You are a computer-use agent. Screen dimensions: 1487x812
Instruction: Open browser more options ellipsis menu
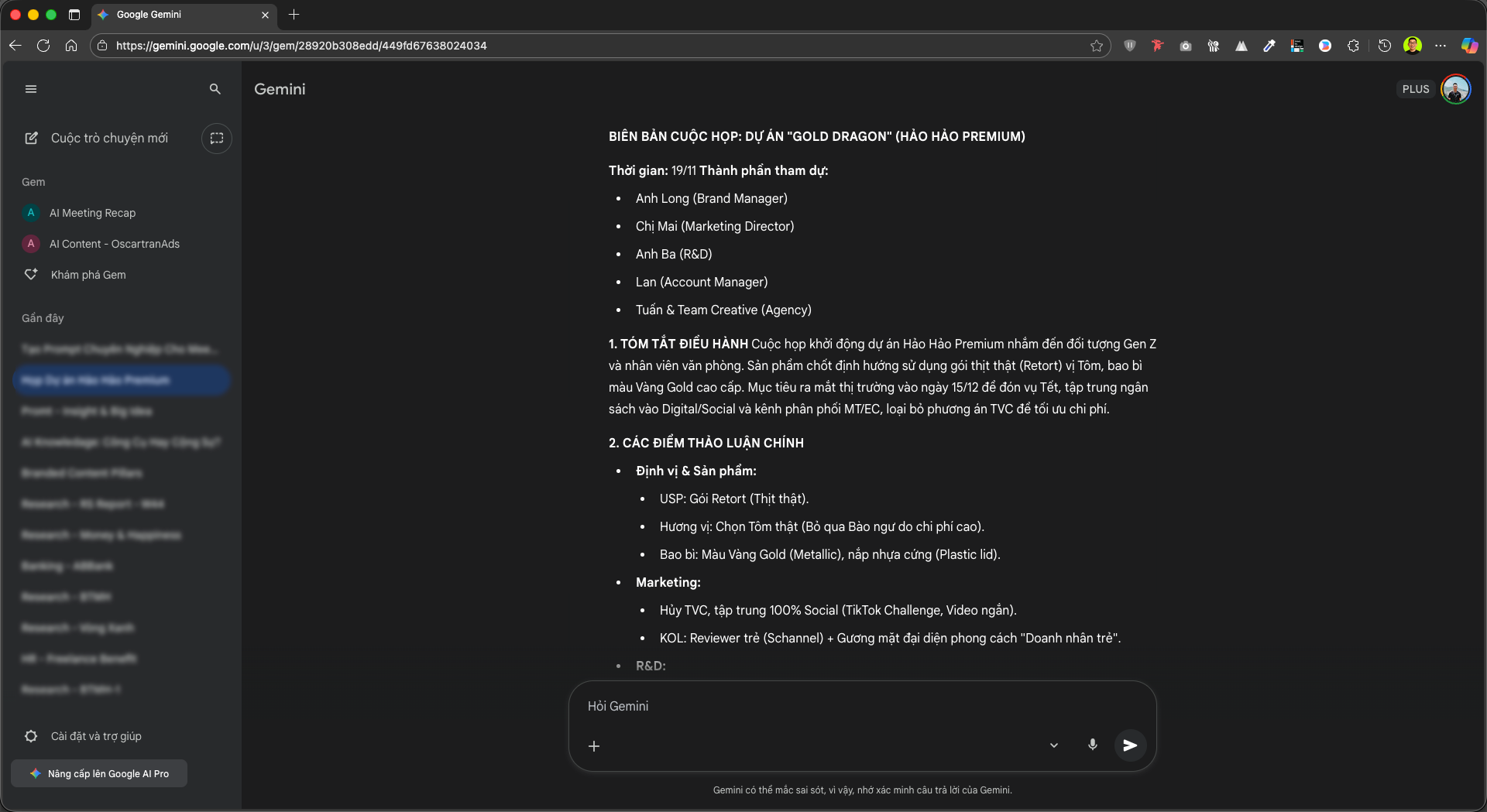pyautogui.click(x=1441, y=46)
